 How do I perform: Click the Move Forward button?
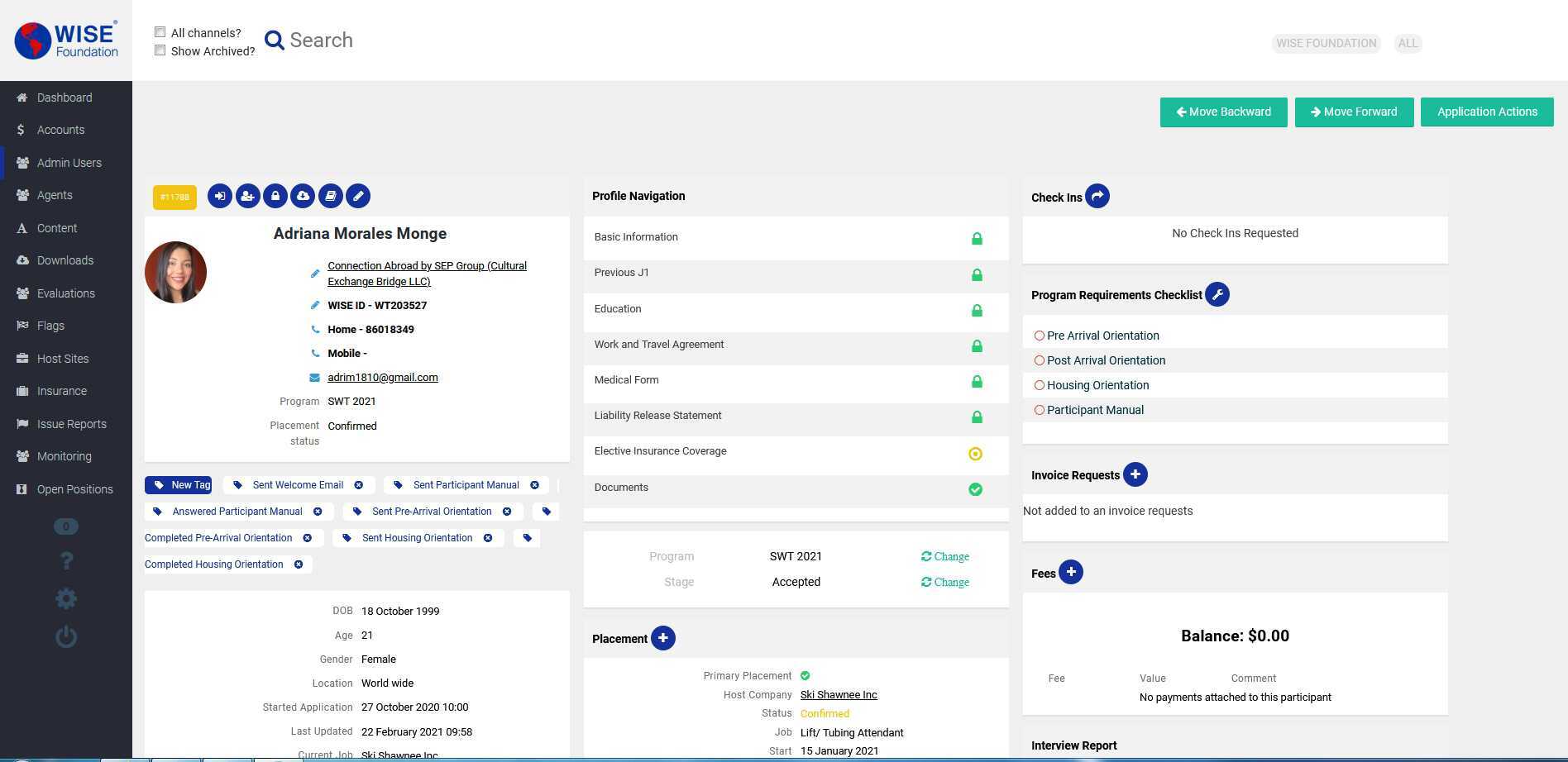[1354, 112]
